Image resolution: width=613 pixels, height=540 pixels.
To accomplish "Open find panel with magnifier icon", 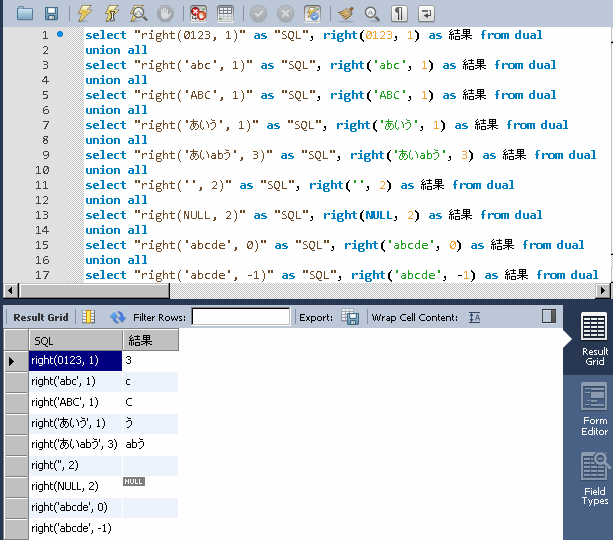I will [x=372, y=14].
